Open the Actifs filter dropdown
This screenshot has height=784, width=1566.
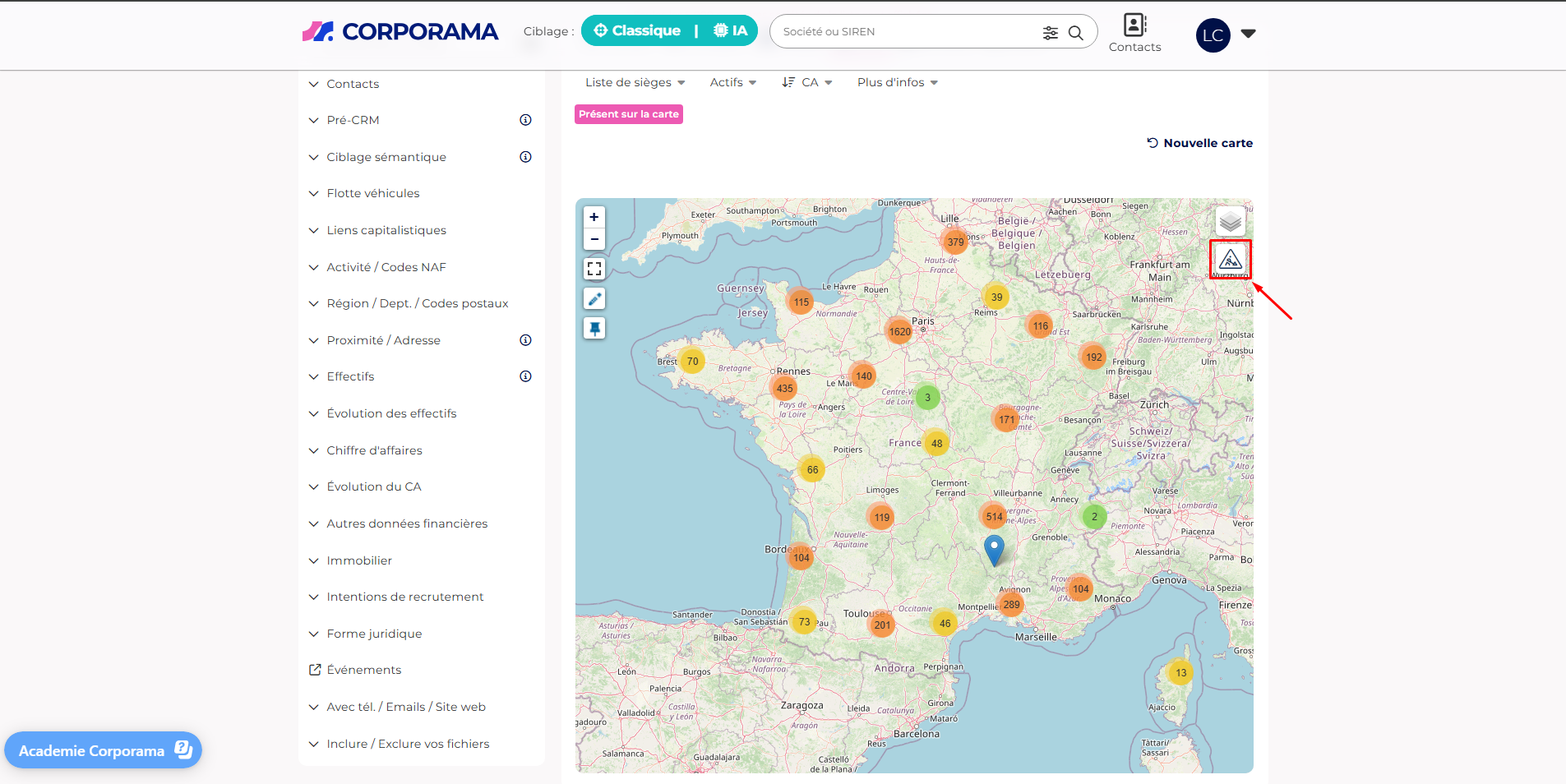click(x=732, y=82)
